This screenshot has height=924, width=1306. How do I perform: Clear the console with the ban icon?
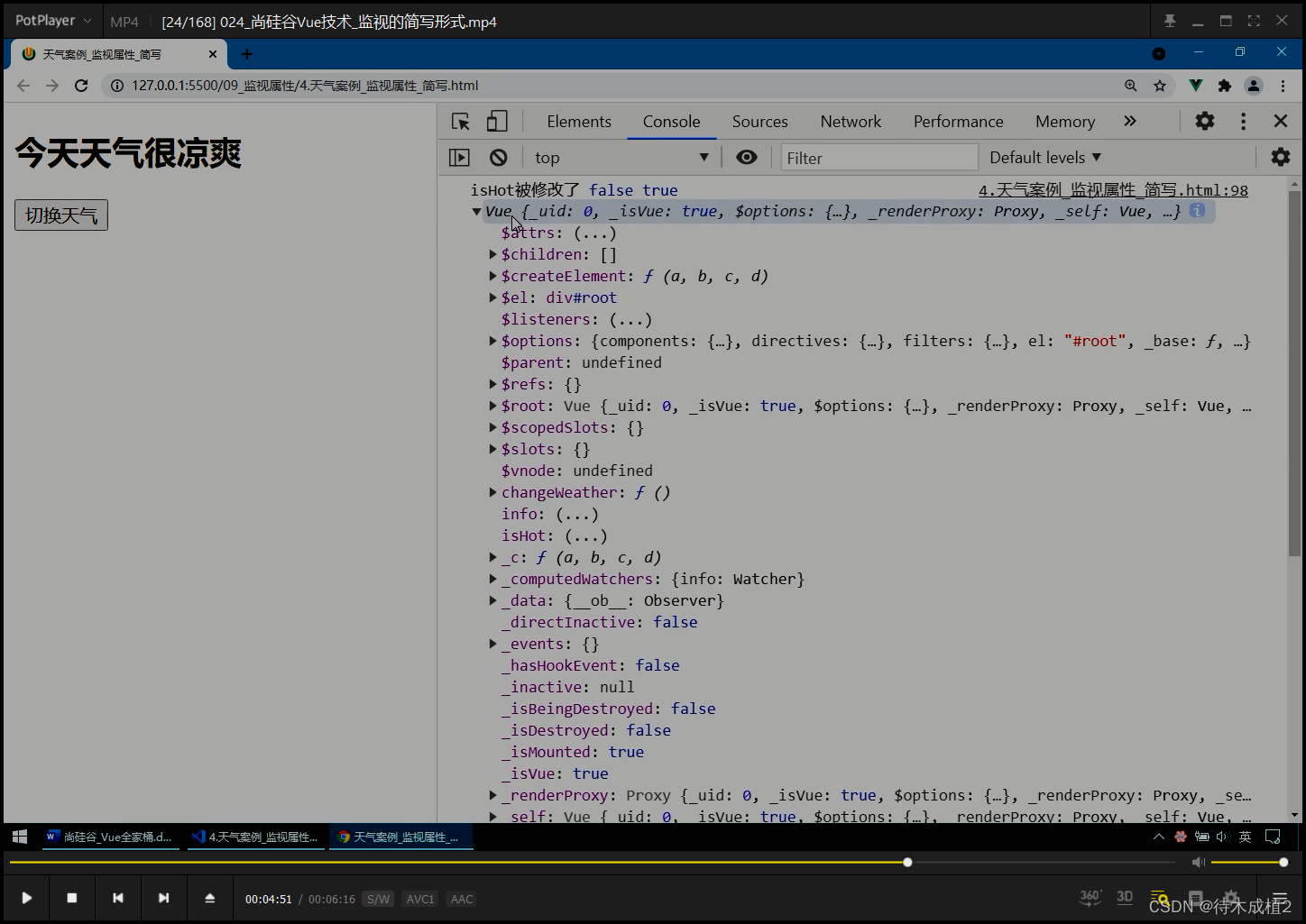pyautogui.click(x=499, y=158)
